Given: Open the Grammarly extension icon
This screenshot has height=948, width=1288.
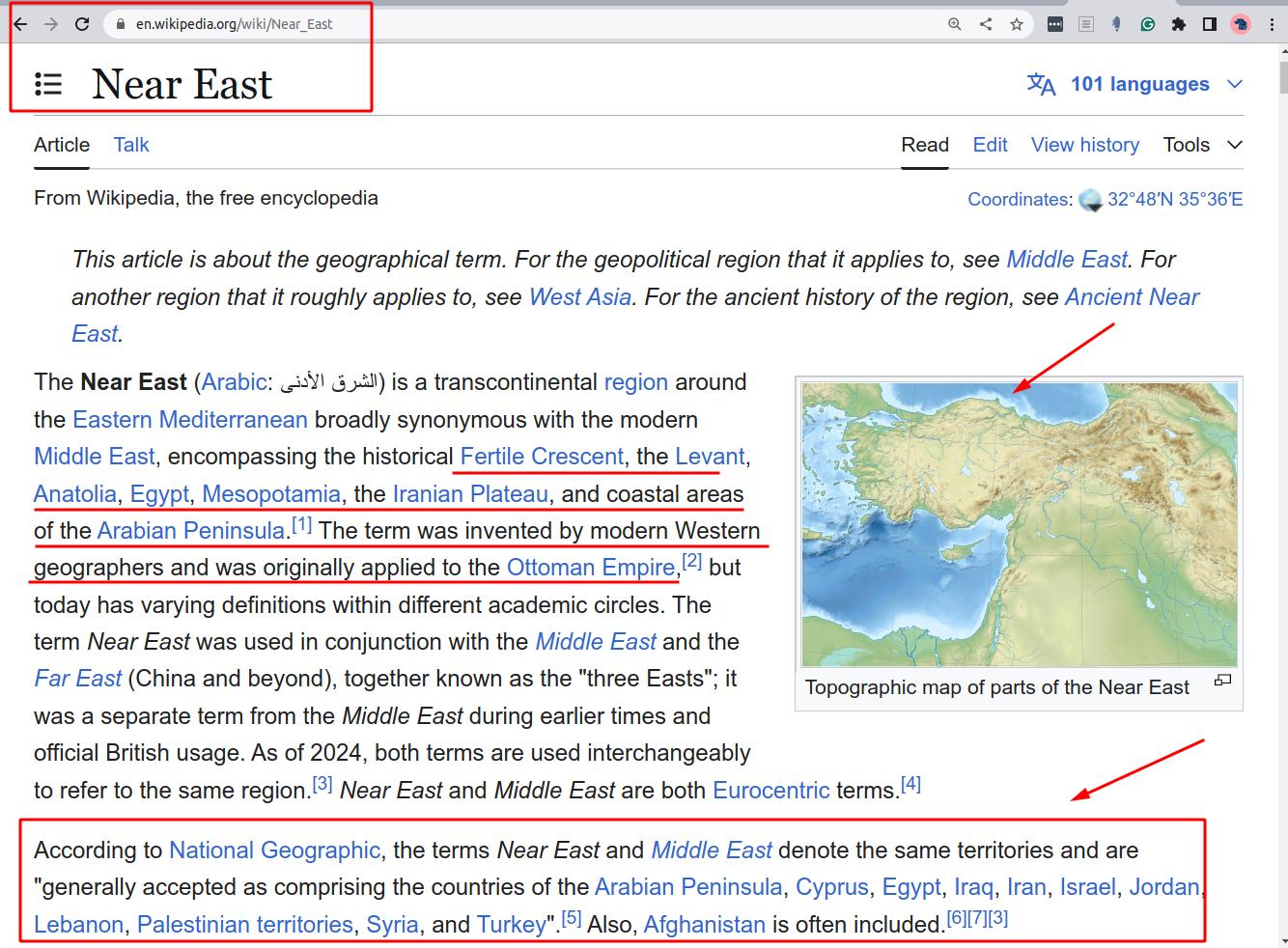Looking at the screenshot, I should pyautogui.click(x=1147, y=24).
